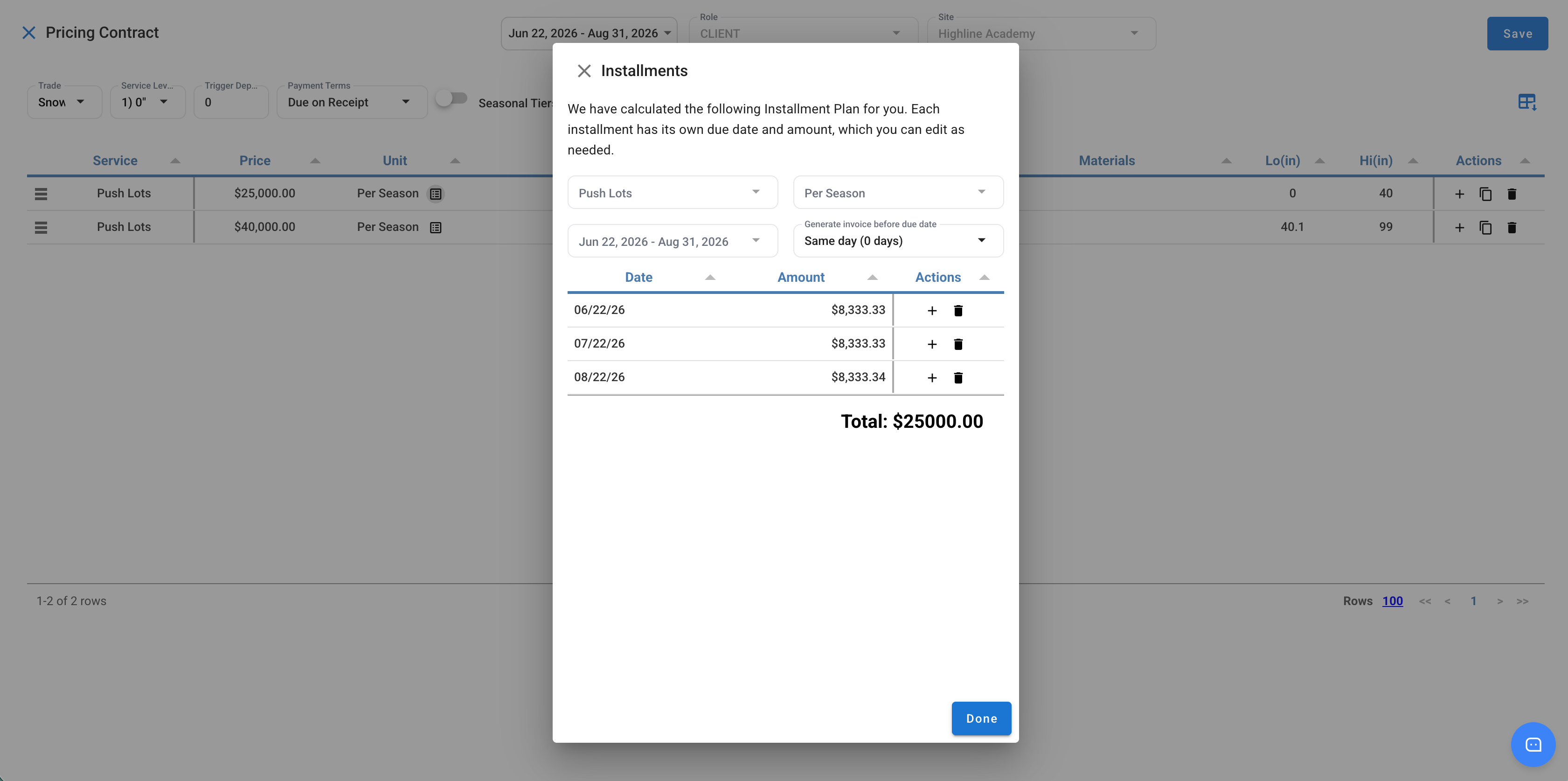Close the Installments dialog
1568x781 pixels.
584,70
